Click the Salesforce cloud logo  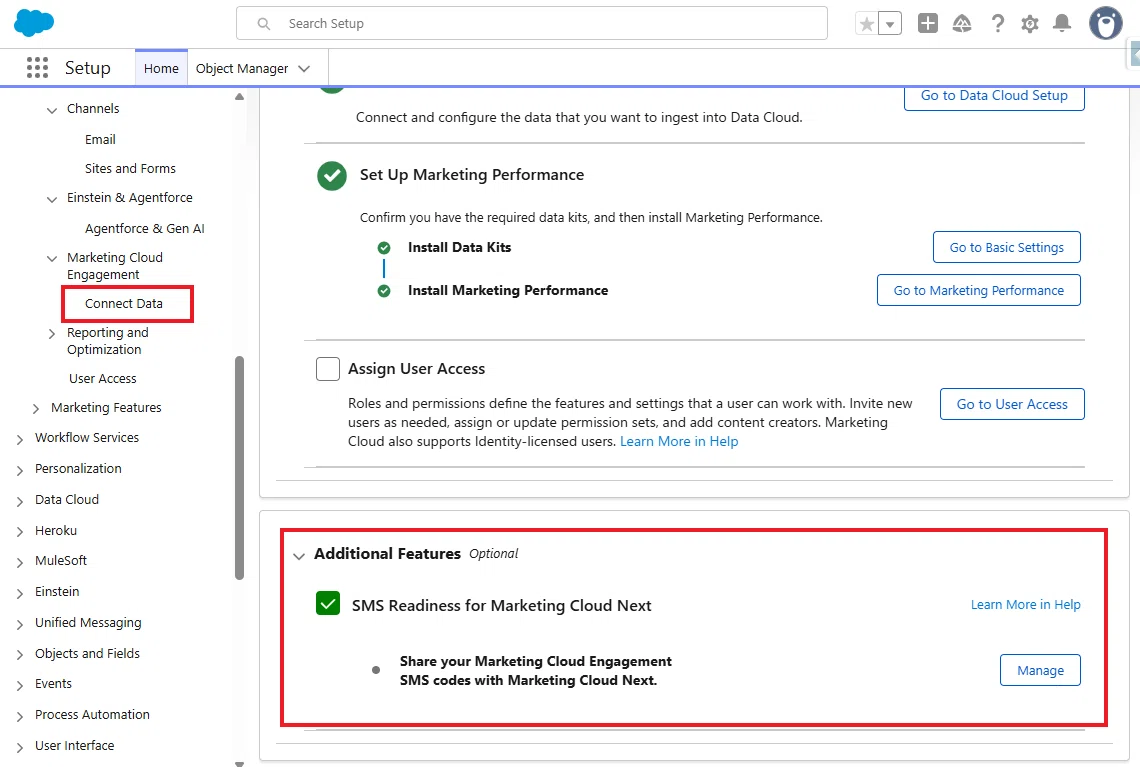(x=34, y=23)
